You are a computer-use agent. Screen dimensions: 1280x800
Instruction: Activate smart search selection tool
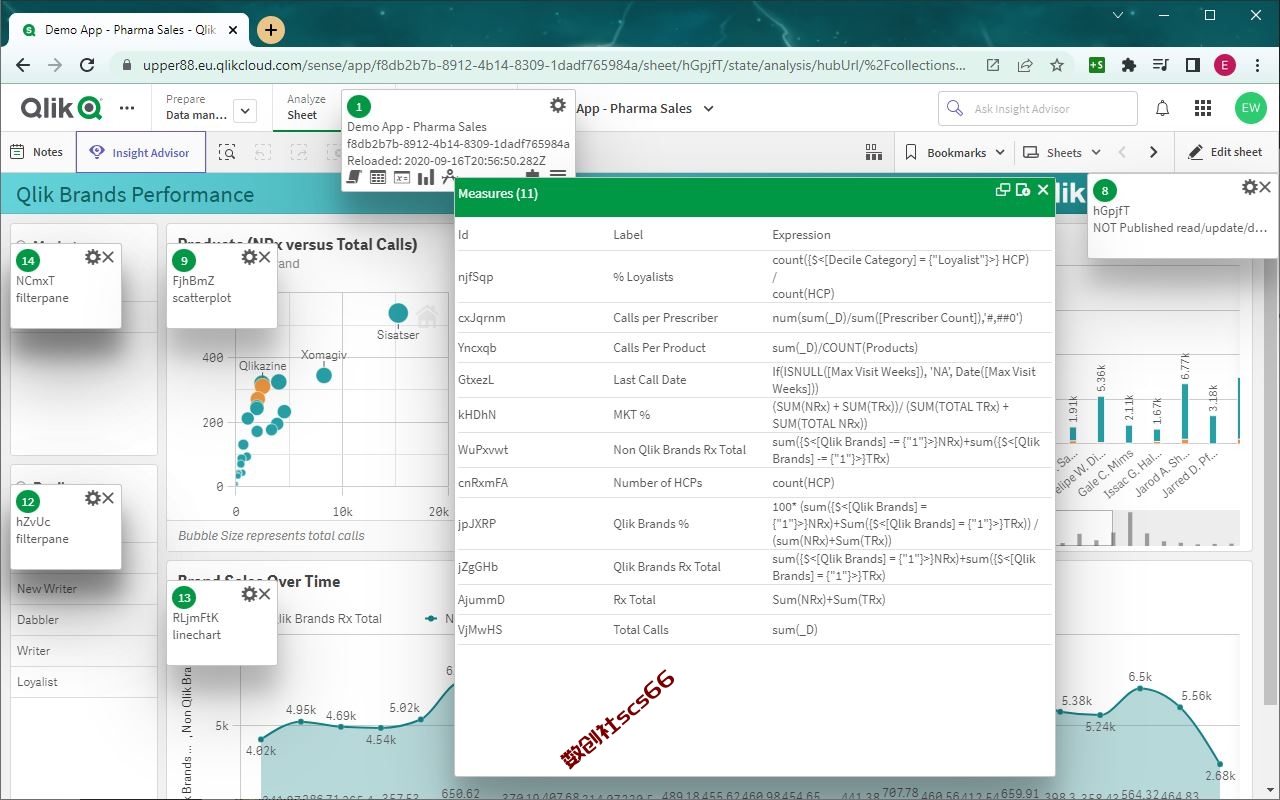tap(227, 153)
